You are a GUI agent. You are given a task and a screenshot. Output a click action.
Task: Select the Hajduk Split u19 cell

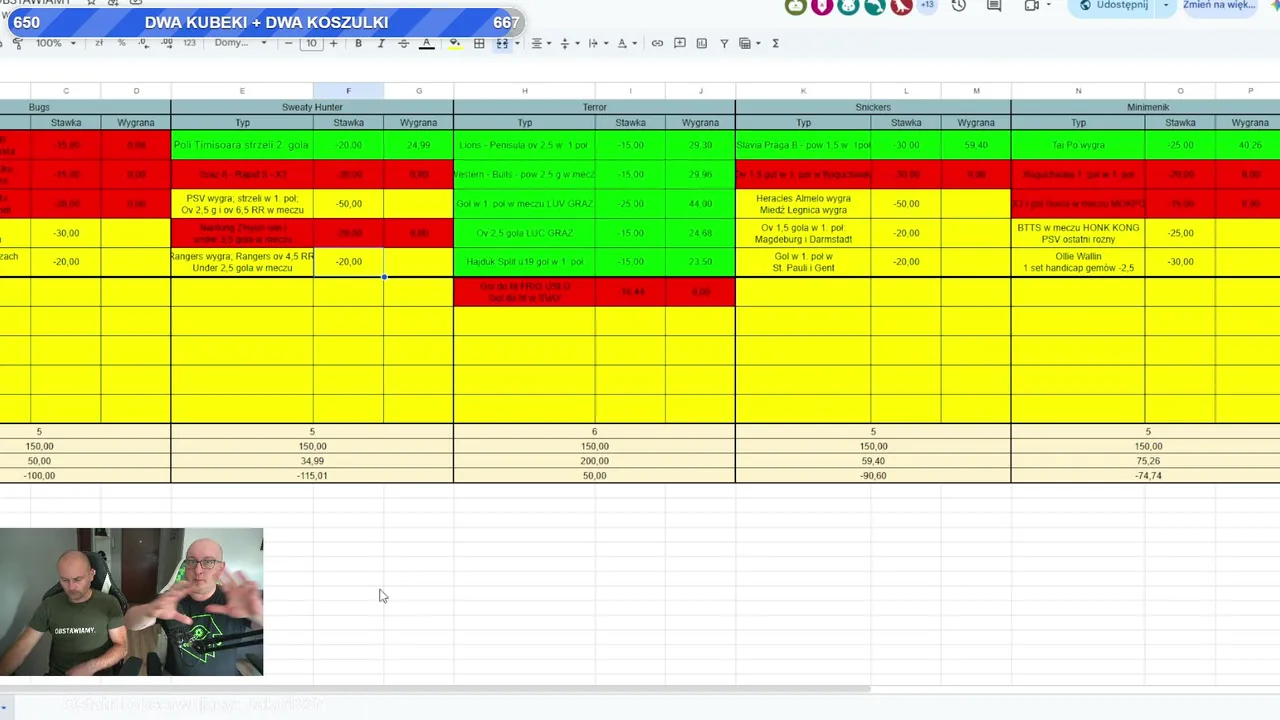click(524, 262)
